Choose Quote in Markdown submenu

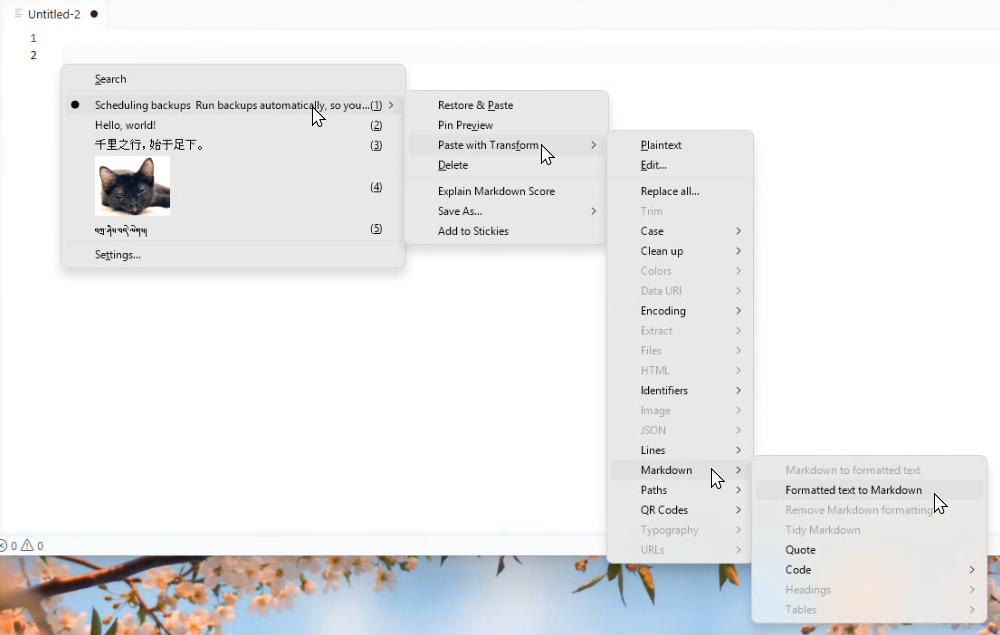(869, 550)
